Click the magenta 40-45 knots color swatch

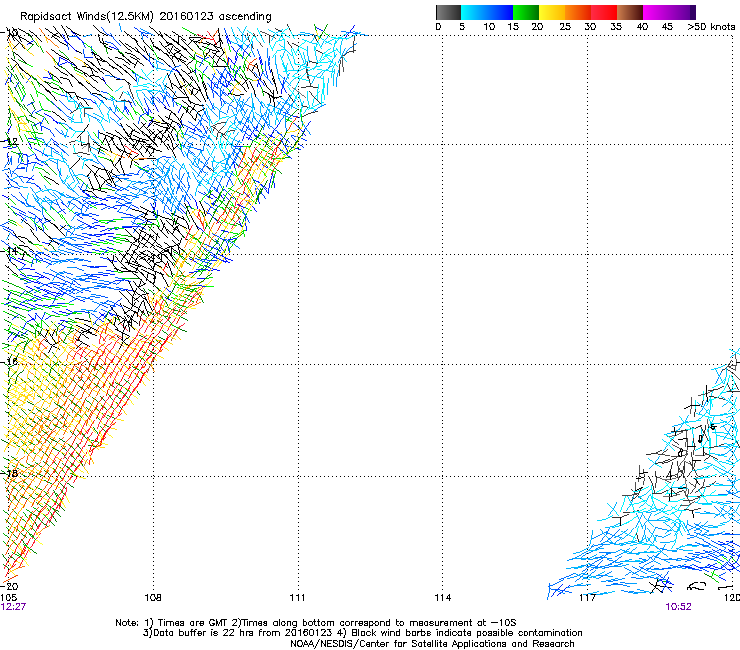pyautogui.click(x=656, y=12)
